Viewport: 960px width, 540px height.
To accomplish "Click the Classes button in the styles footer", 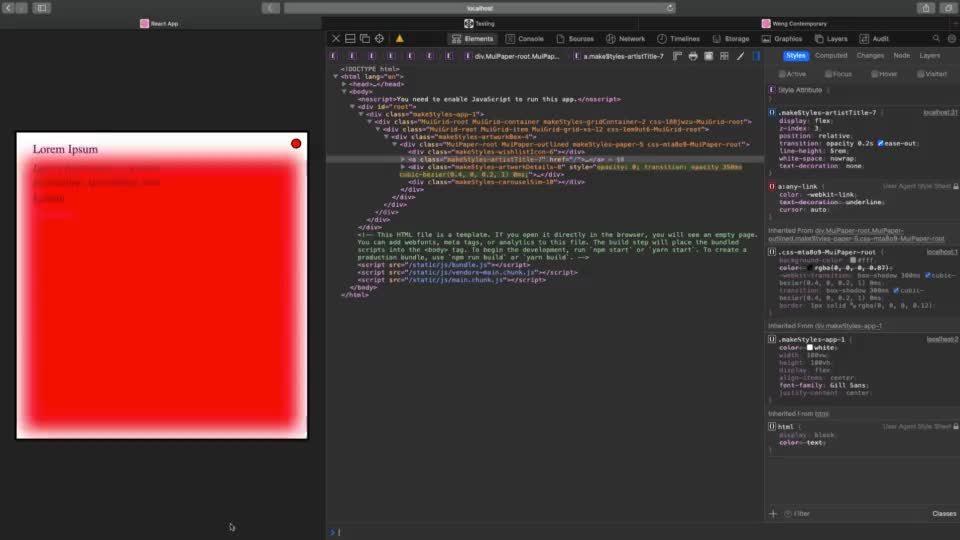I will (x=943, y=514).
